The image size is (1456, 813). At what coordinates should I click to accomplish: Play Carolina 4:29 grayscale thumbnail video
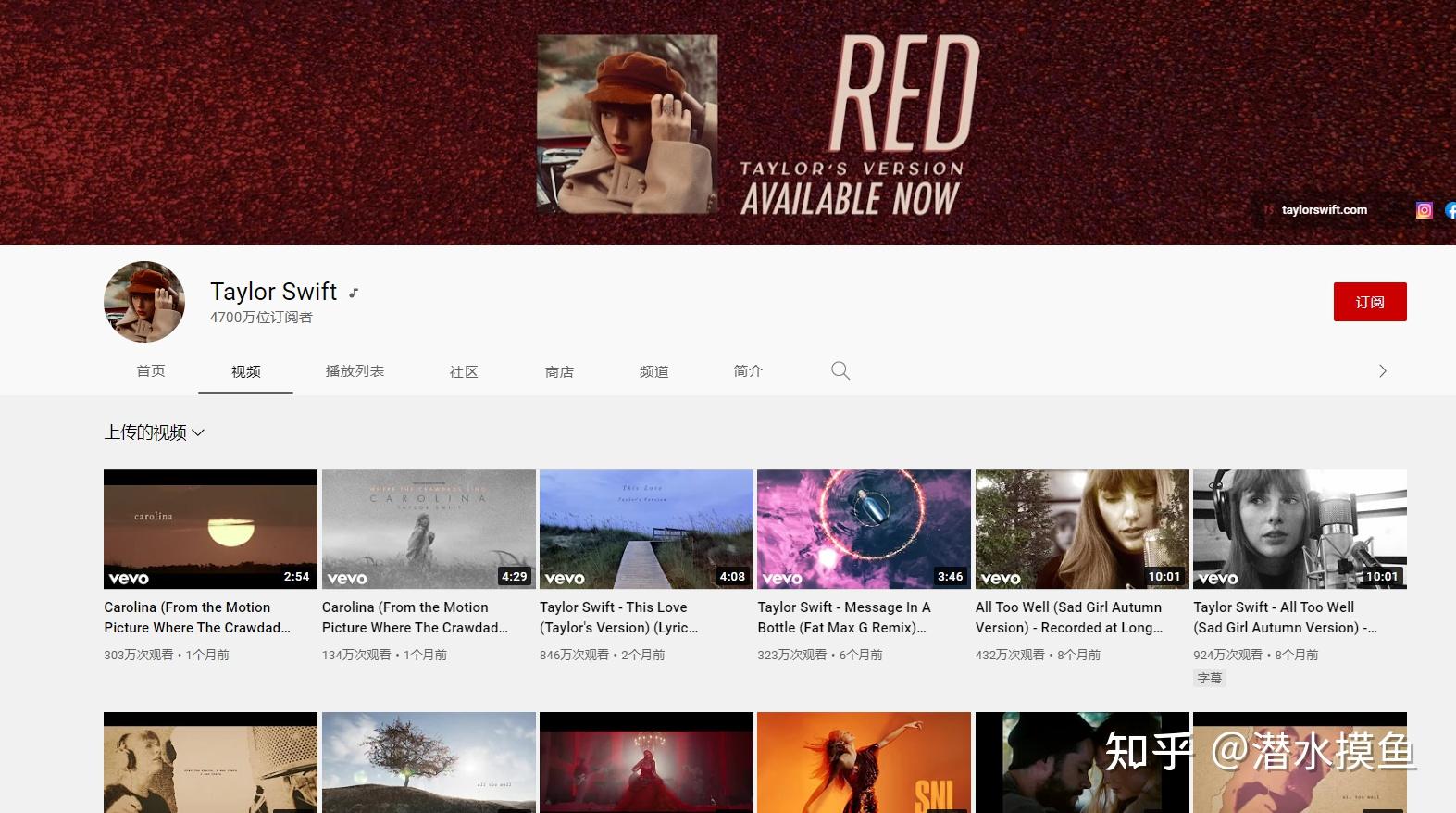[429, 529]
